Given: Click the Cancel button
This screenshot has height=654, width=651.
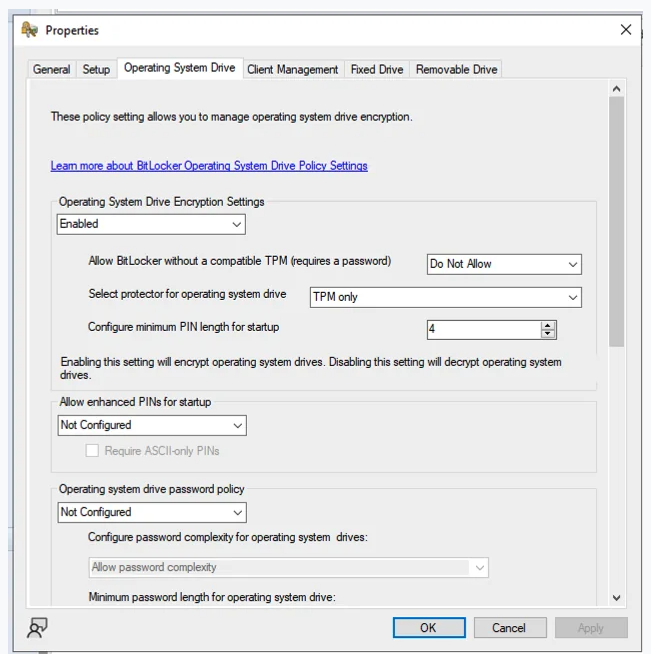Looking at the screenshot, I should click(510, 627).
